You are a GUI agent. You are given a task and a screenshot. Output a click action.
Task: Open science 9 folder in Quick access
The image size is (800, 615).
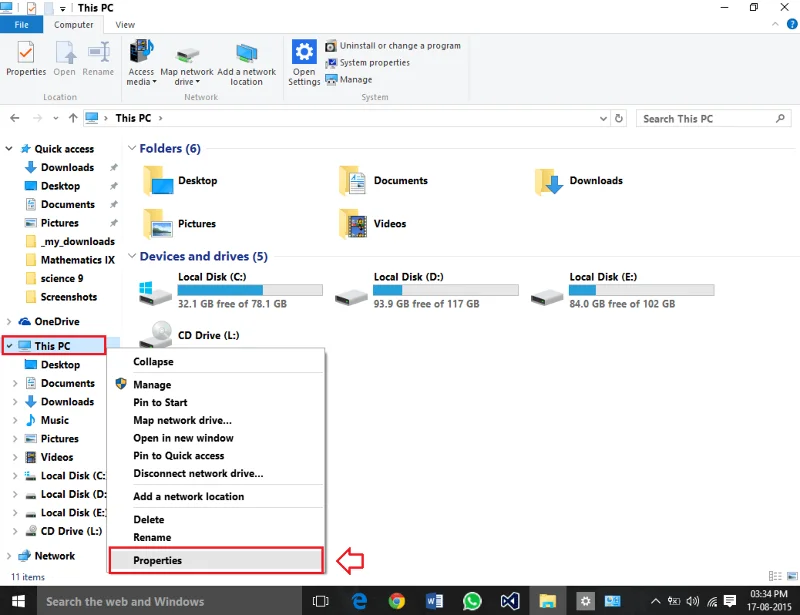point(54,278)
